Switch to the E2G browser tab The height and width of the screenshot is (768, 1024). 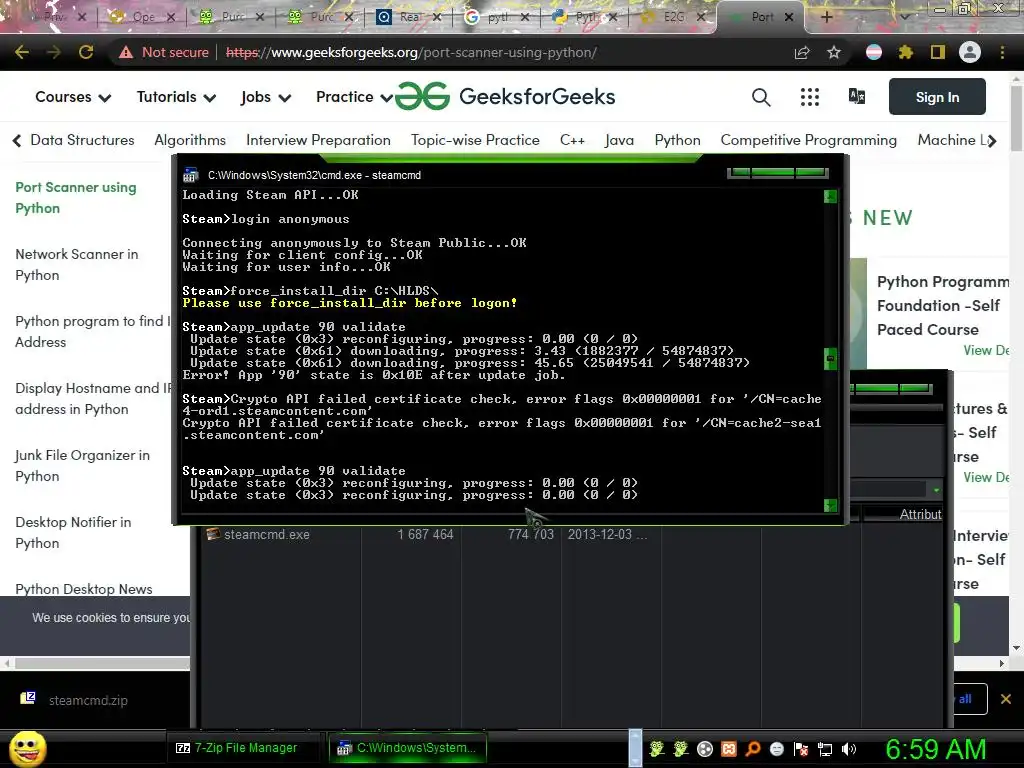pyautogui.click(x=673, y=17)
